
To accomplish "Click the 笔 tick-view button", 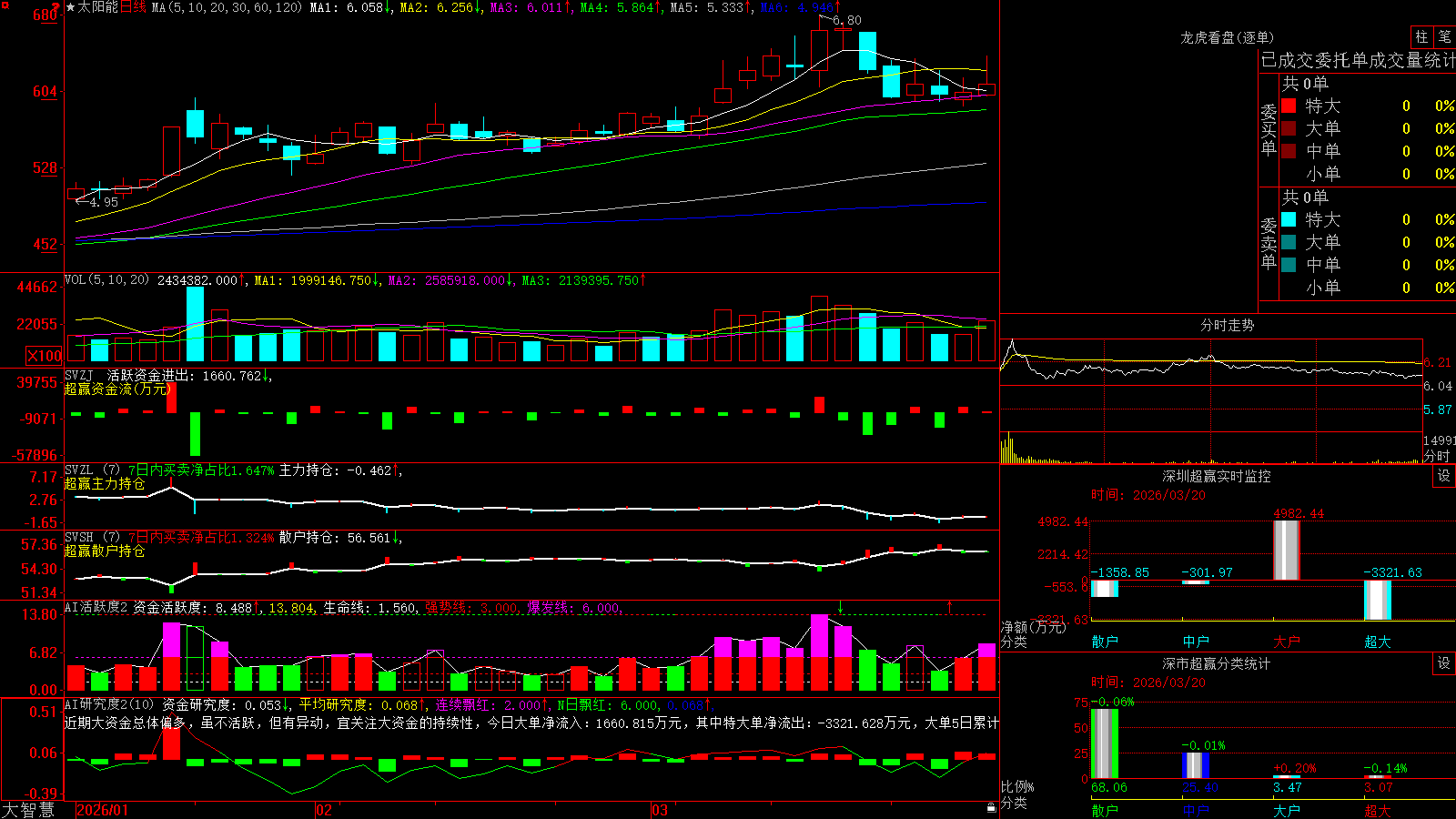I will click(x=1444, y=37).
